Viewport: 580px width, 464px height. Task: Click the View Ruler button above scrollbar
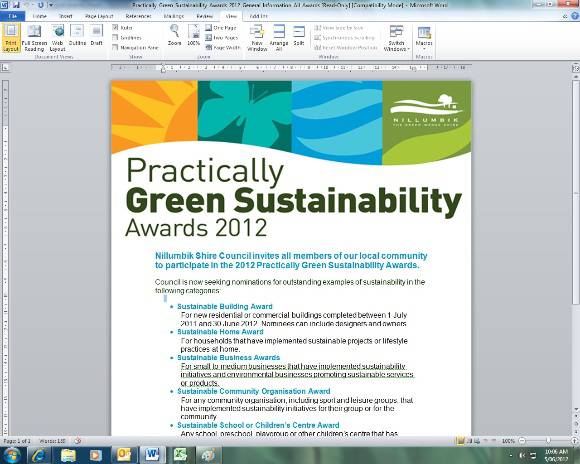tap(576, 68)
